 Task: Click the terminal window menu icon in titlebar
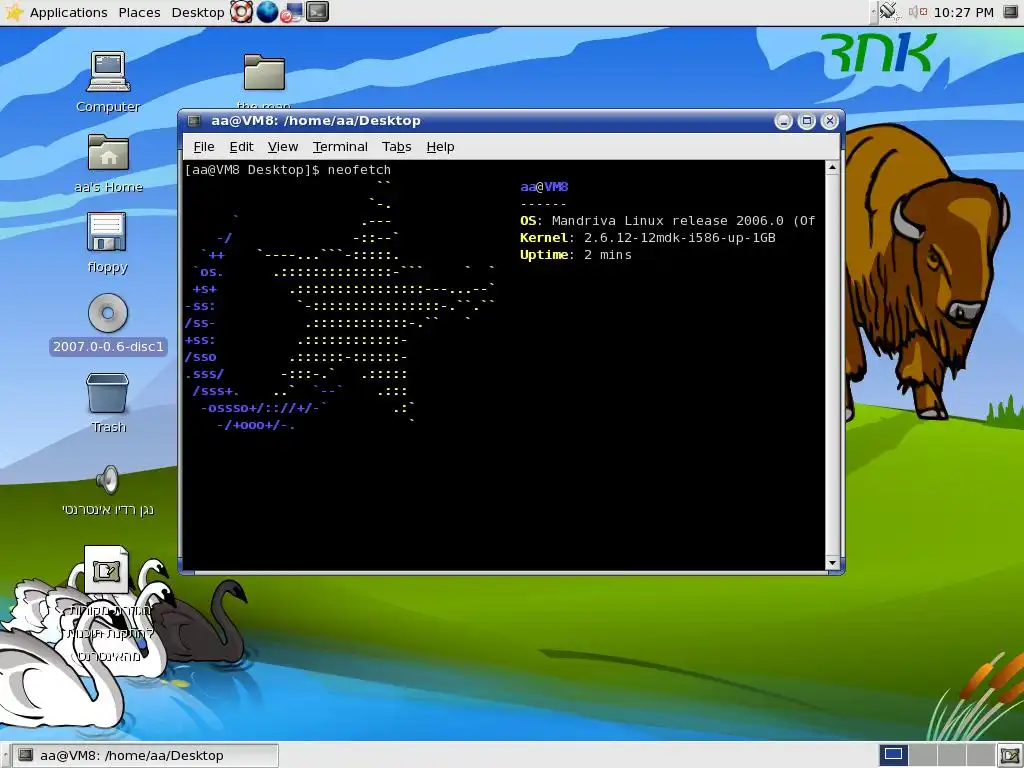coord(194,121)
